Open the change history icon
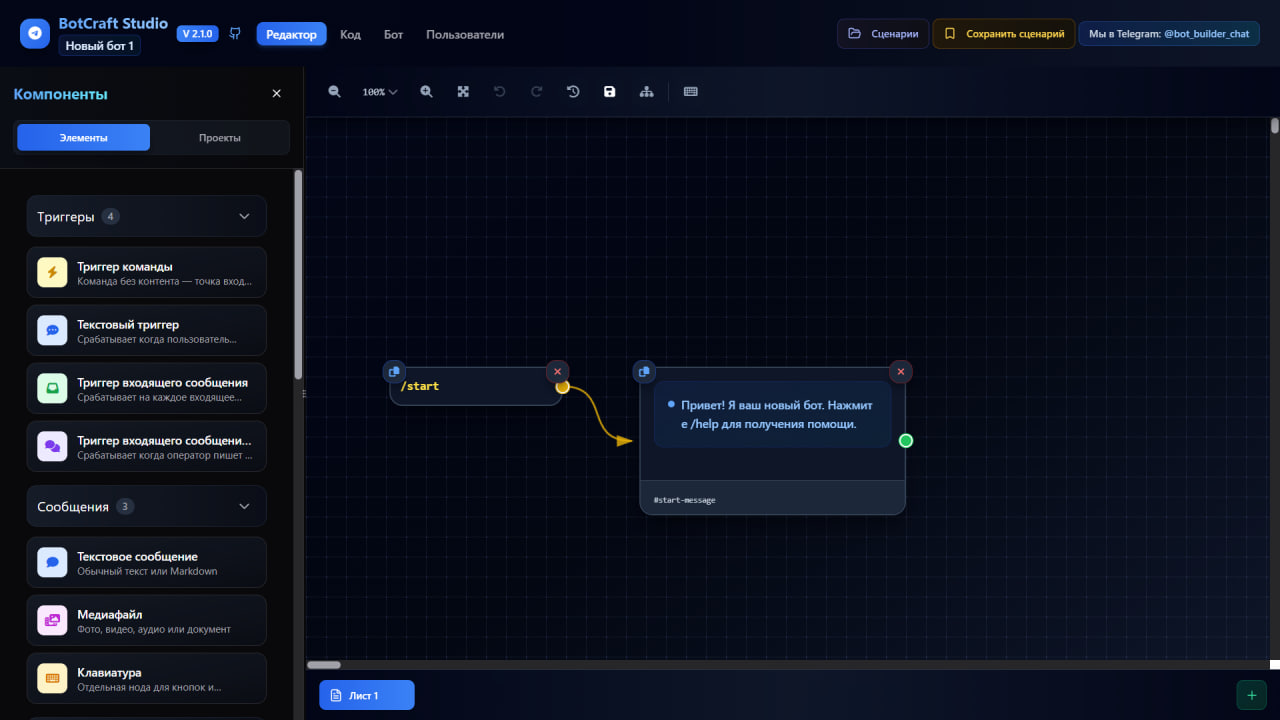The height and width of the screenshot is (720, 1280). tap(573, 91)
